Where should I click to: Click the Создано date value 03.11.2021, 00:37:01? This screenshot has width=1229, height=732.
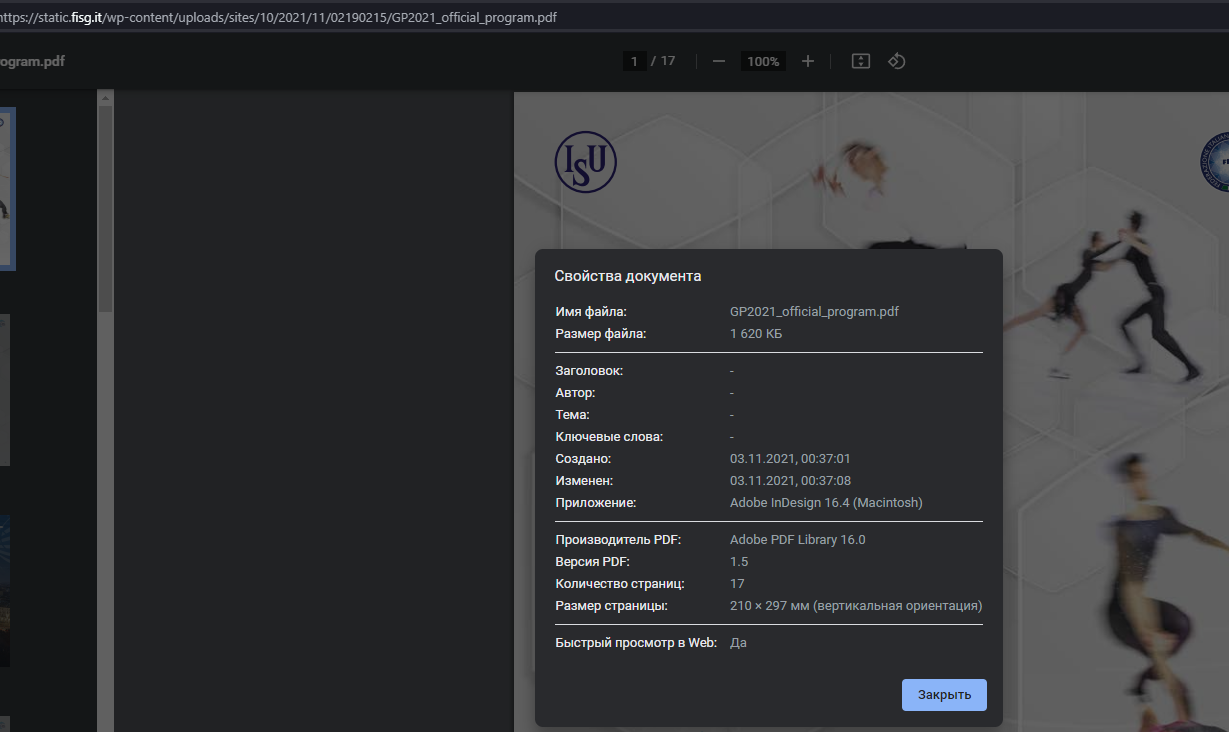[790, 459]
